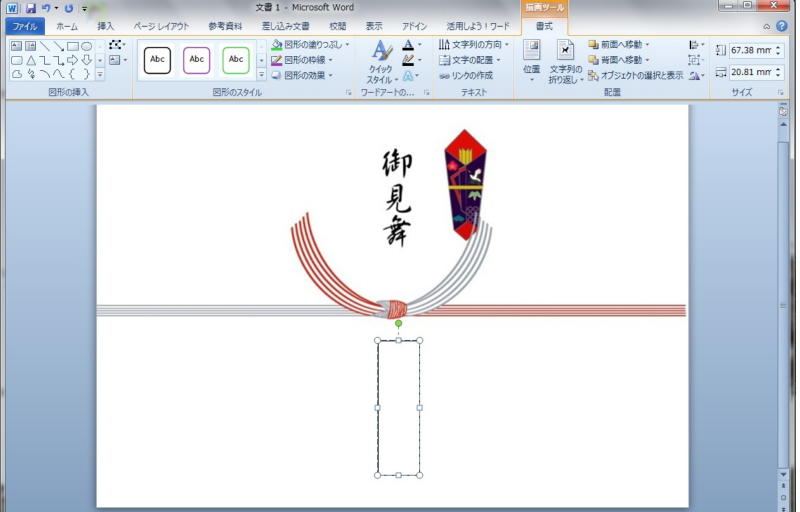Open text fill color A dropdown

pyautogui.click(x=418, y=46)
